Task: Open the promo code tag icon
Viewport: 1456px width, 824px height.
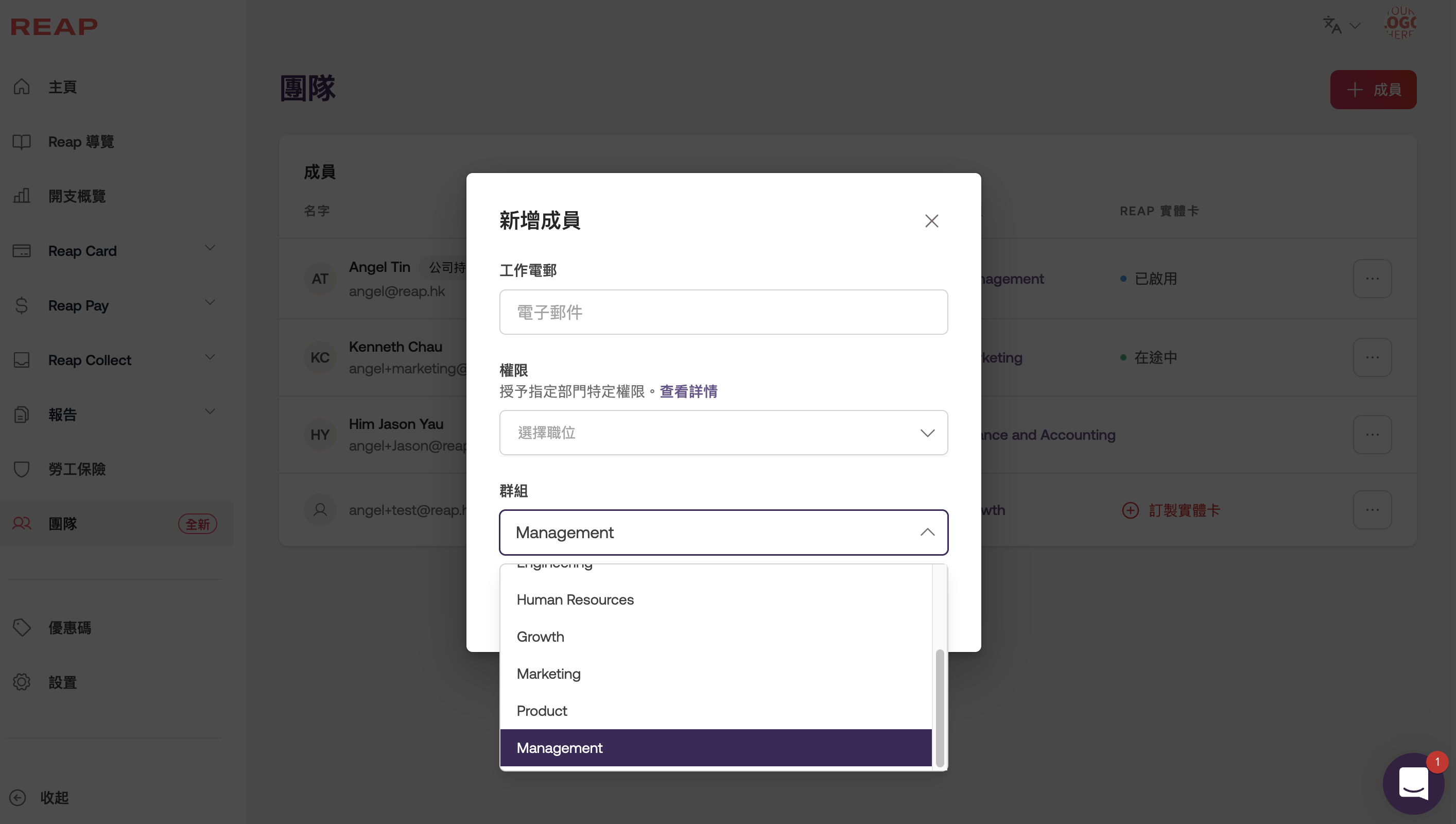Action: coord(22,627)
